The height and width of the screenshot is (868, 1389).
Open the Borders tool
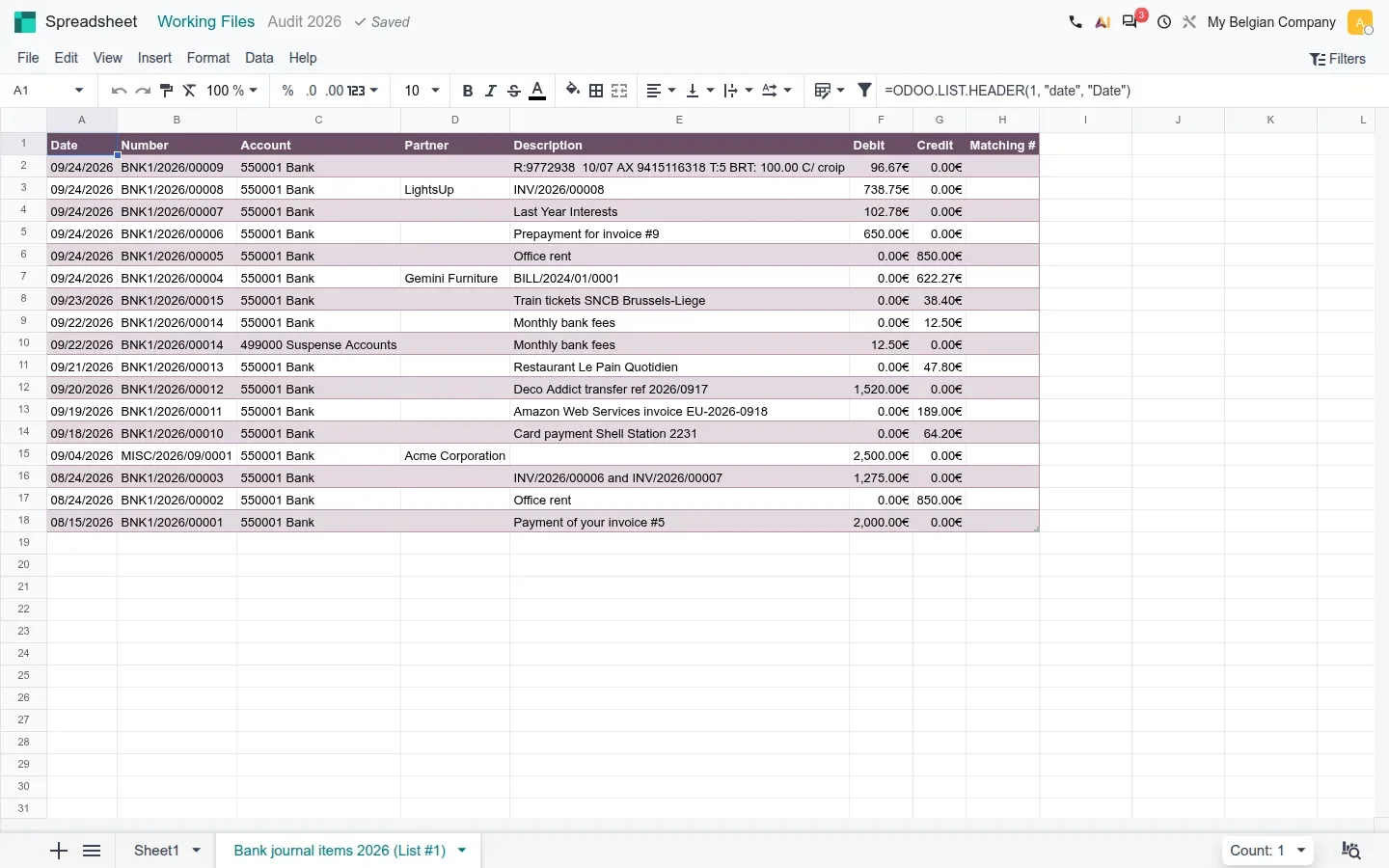(x=596, y=91)
